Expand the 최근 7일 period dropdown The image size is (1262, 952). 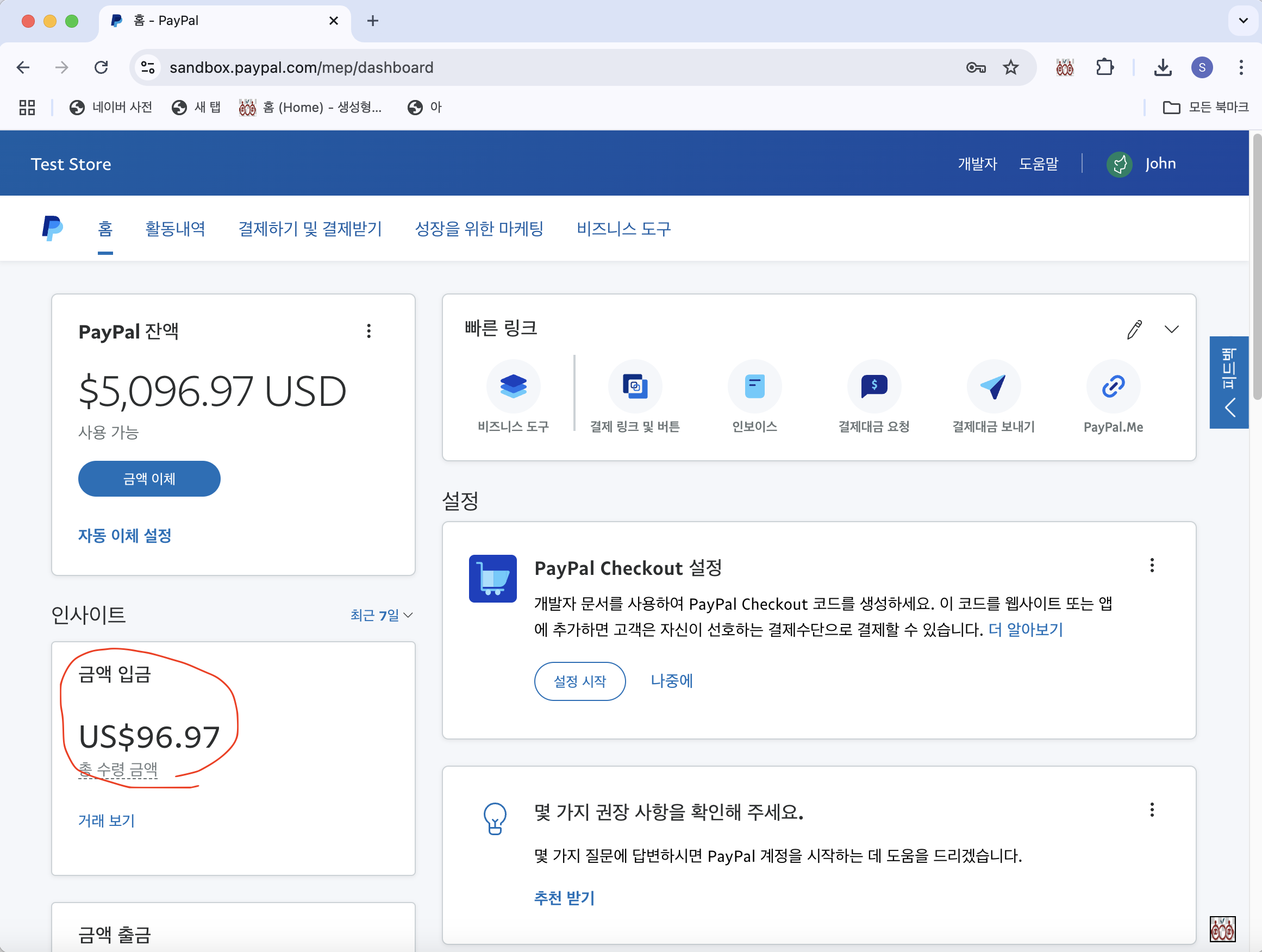[x=381, y=615]
